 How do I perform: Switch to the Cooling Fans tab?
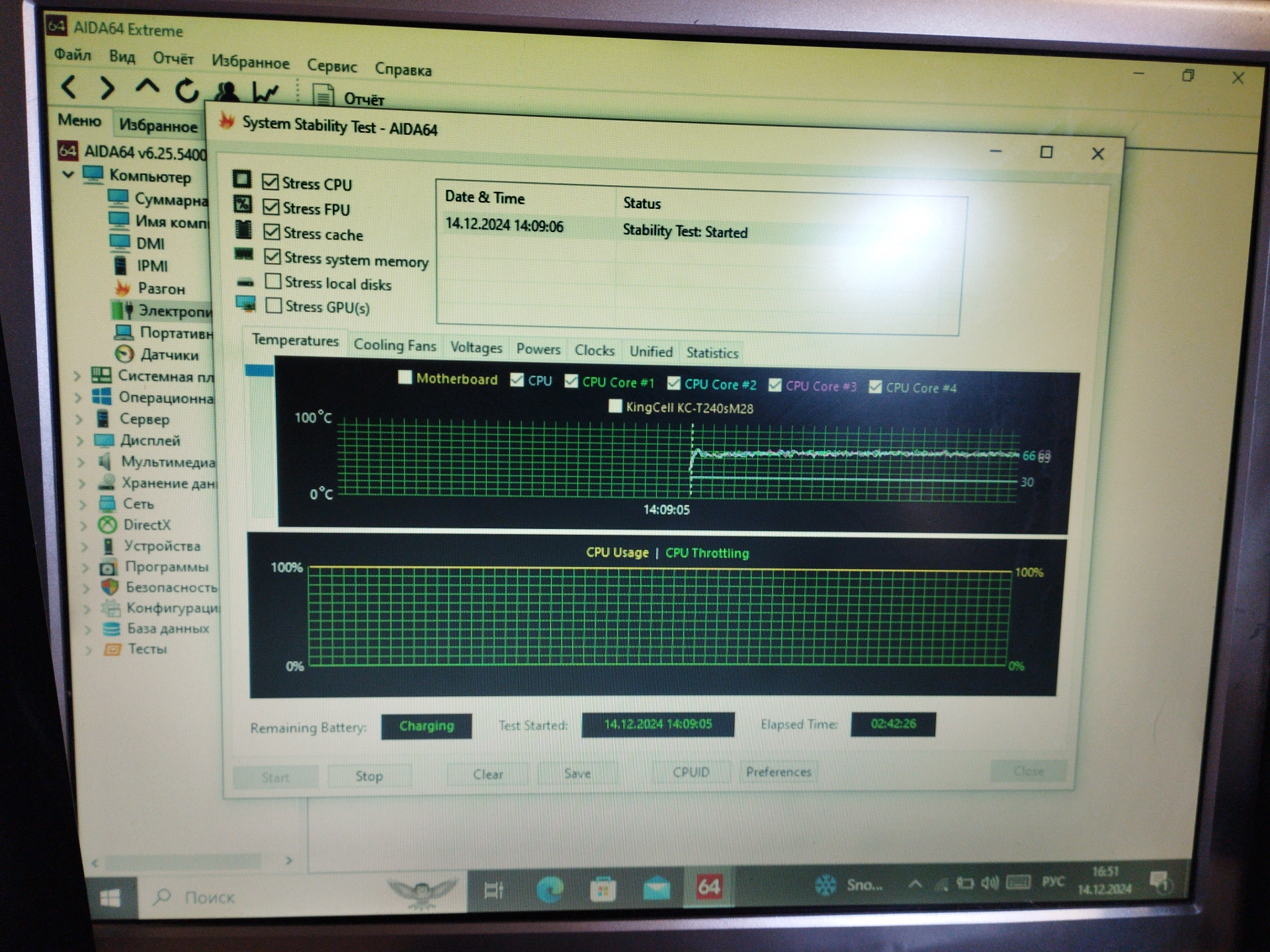click(x=395, y=344)
